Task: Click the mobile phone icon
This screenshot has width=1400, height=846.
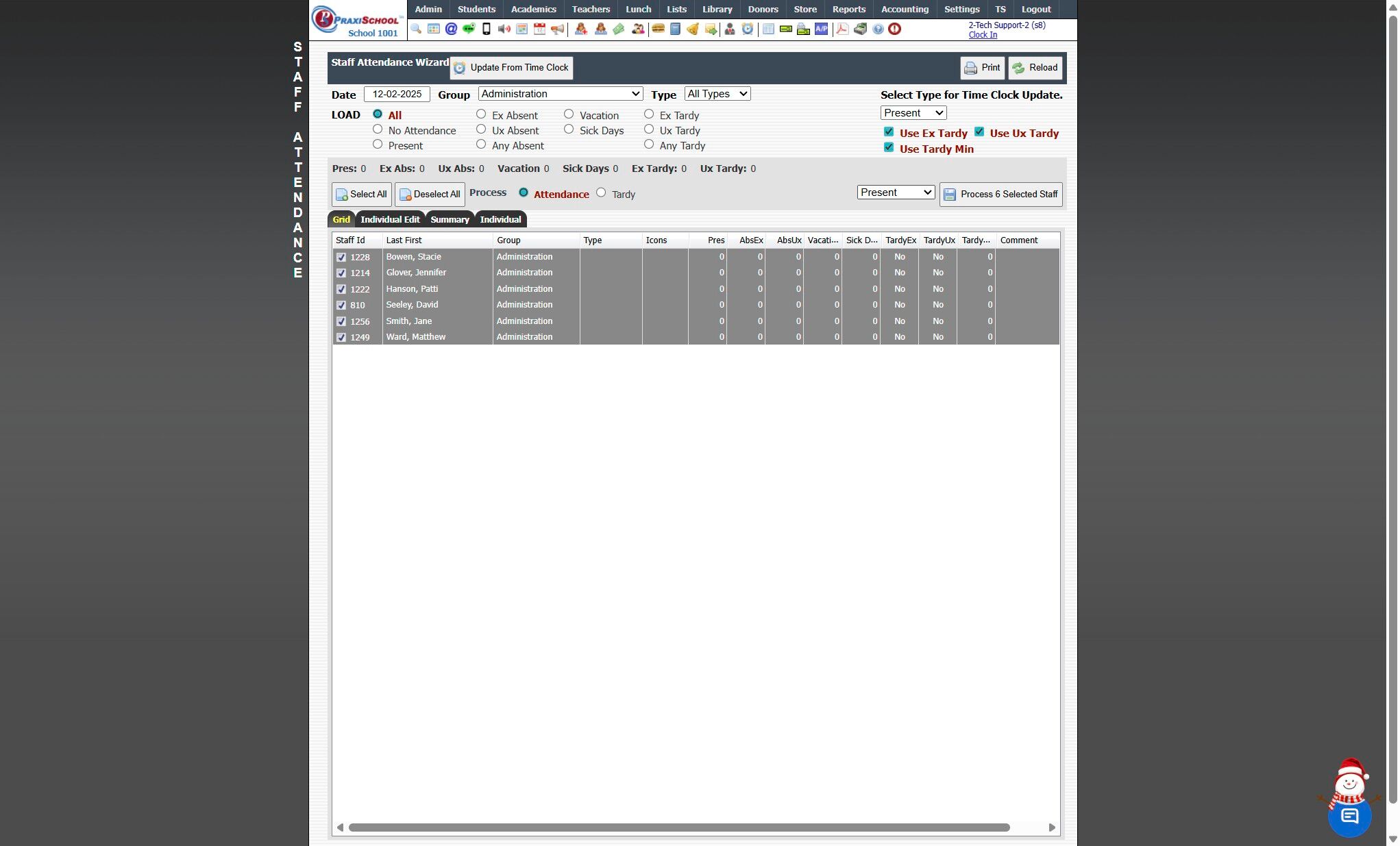Action: coord(487,29)
